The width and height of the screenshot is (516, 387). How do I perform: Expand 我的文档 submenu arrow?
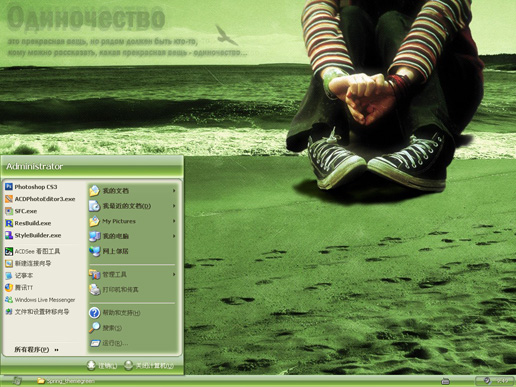[174, 191]
